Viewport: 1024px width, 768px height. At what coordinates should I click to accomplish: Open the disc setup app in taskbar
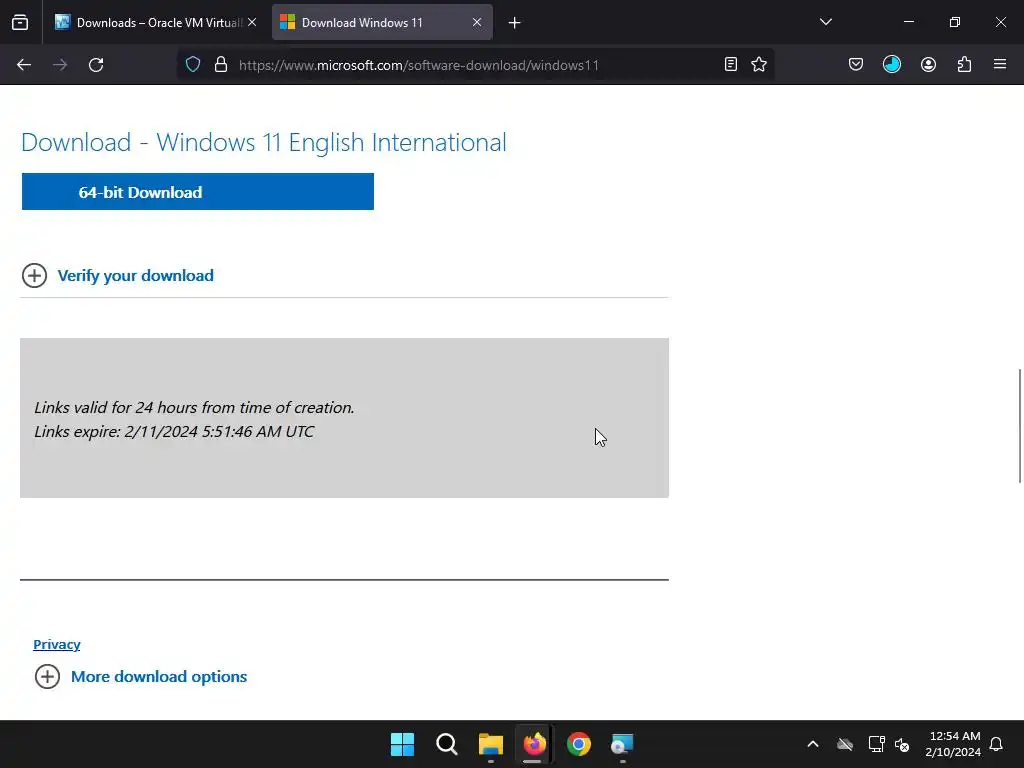point(622,744)
